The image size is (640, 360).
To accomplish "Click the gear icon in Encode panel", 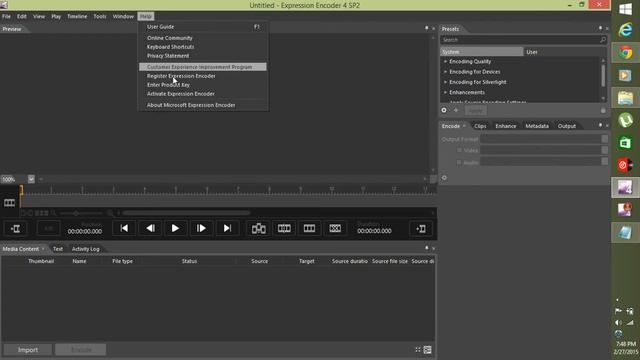I will pos(444,178).
